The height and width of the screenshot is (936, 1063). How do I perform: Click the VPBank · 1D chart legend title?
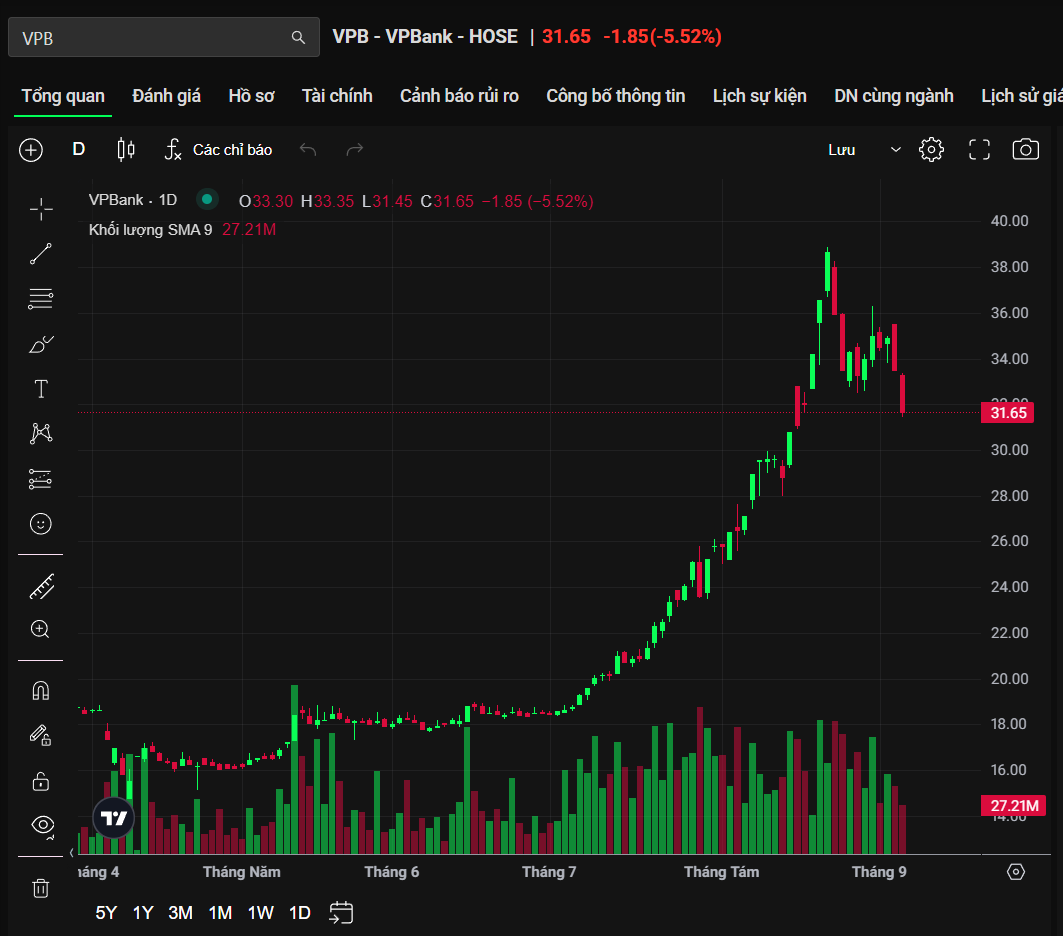133,200
